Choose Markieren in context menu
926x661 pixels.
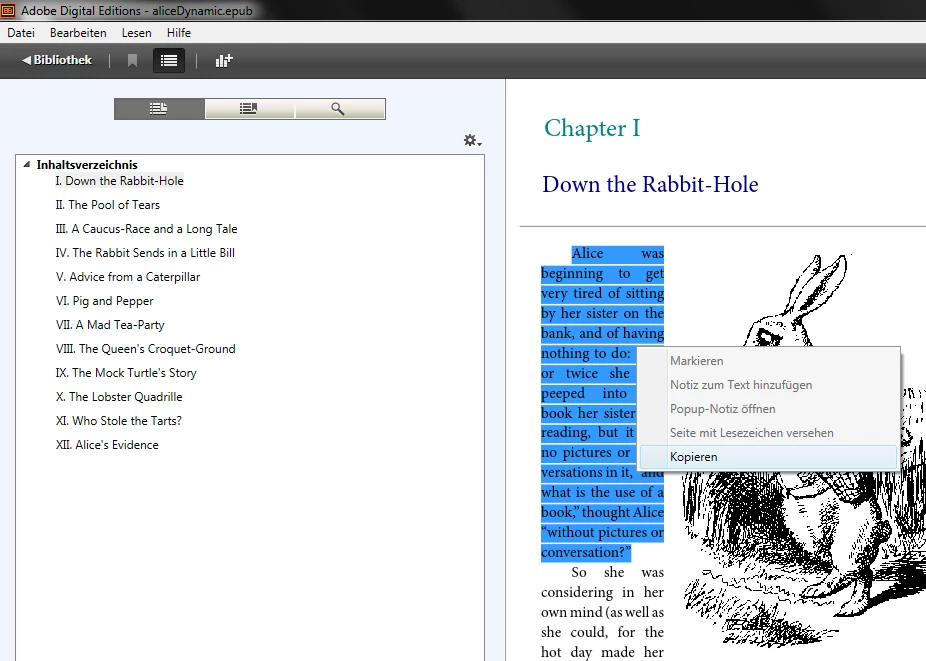[x=768, y=361]
